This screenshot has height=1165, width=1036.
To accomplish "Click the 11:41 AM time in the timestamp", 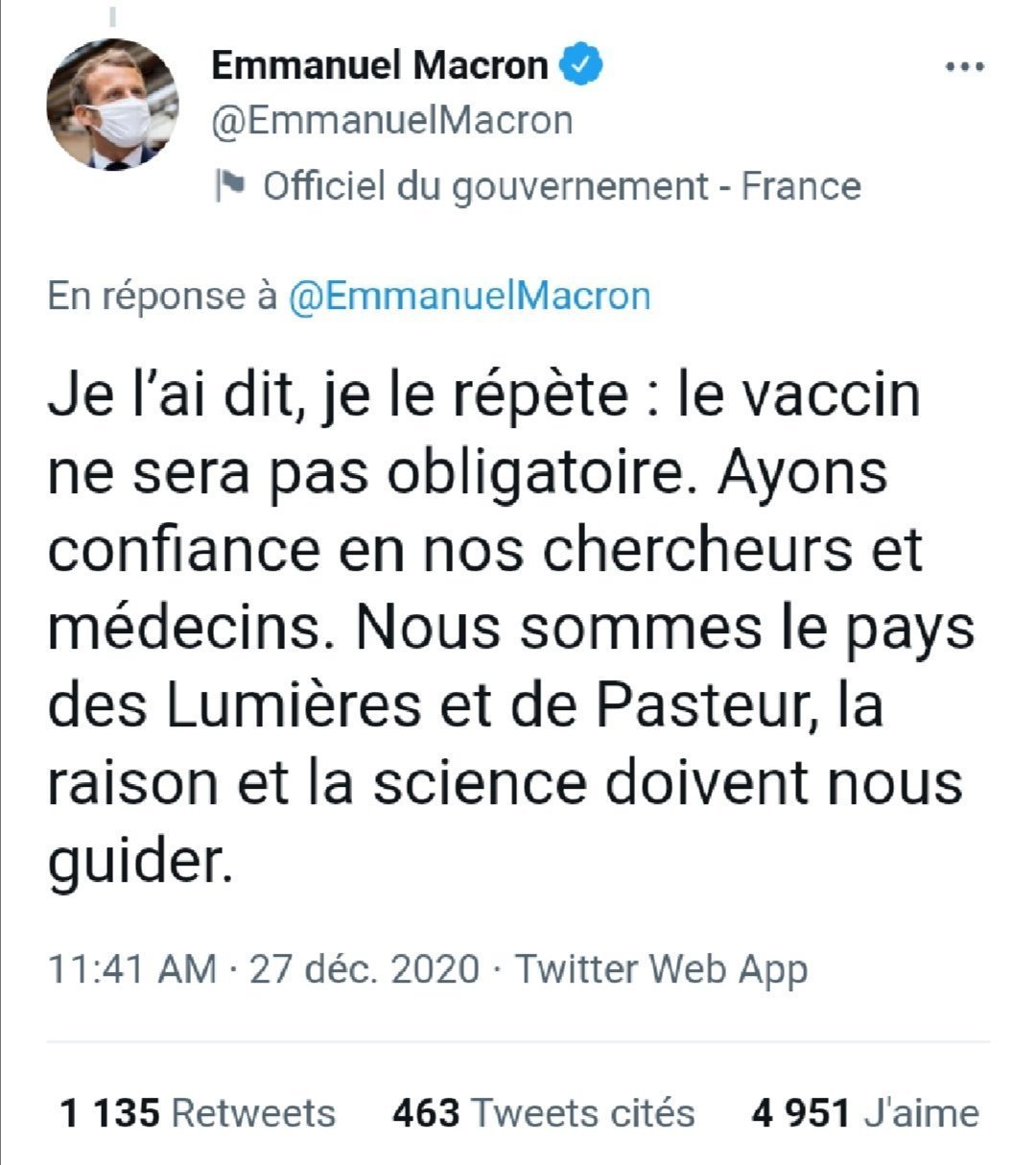I will pos(132,968).
